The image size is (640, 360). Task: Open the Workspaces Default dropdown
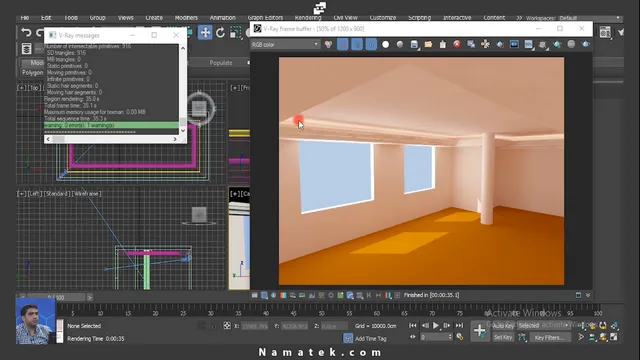coord(590,18)
